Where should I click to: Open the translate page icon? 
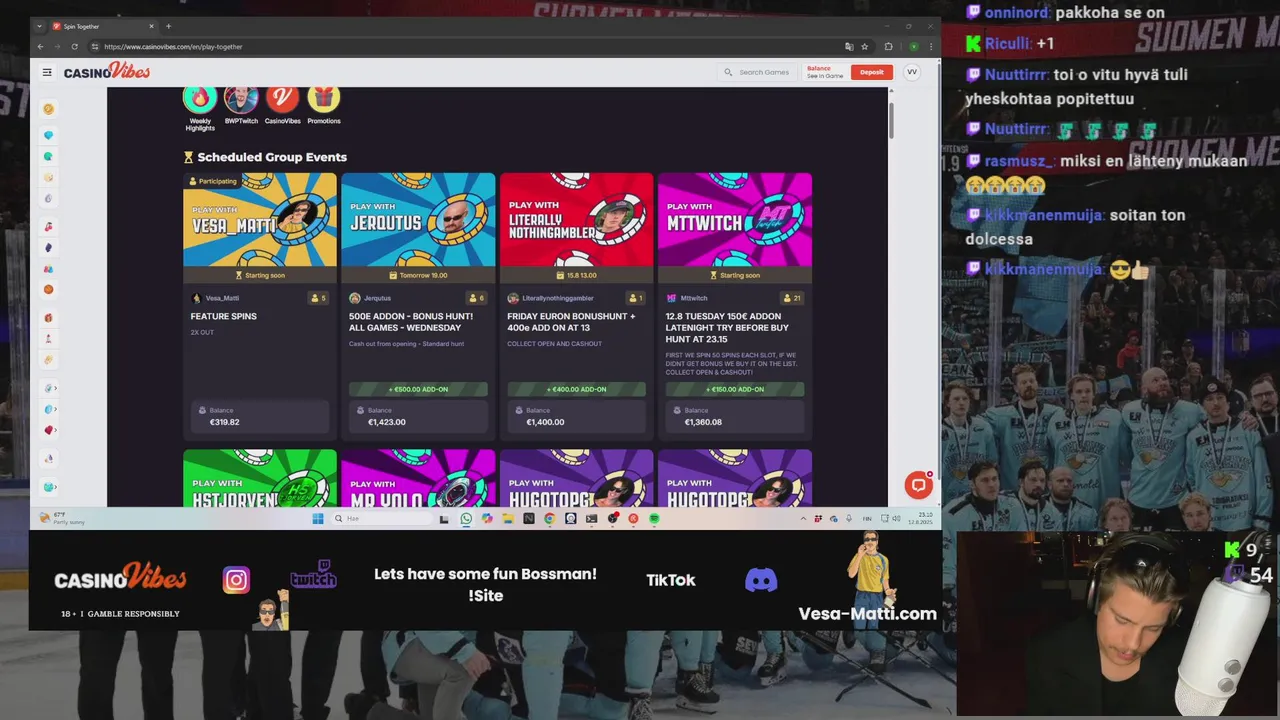point(849,47)
